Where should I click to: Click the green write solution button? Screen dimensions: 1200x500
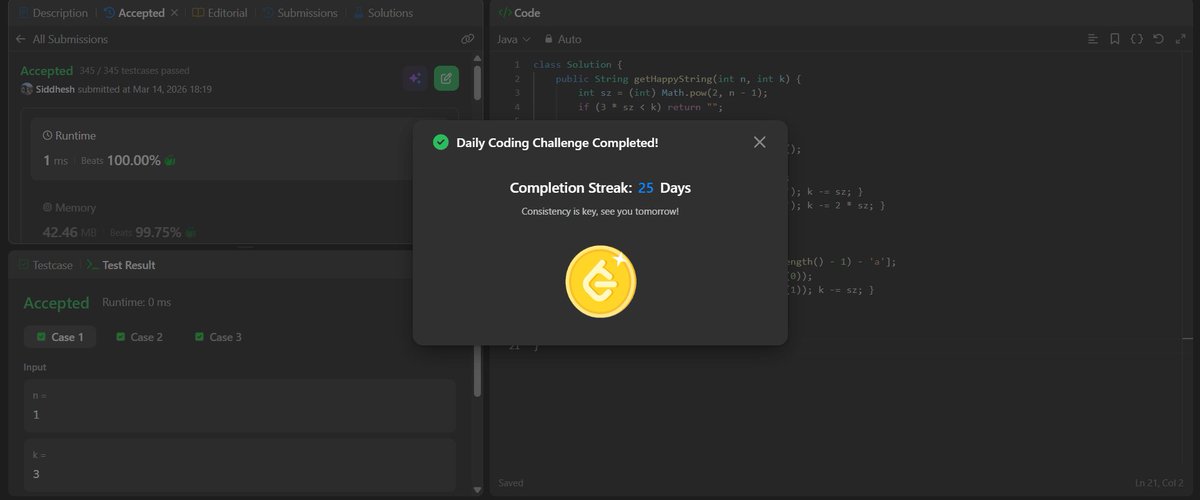tap(447, 78)
